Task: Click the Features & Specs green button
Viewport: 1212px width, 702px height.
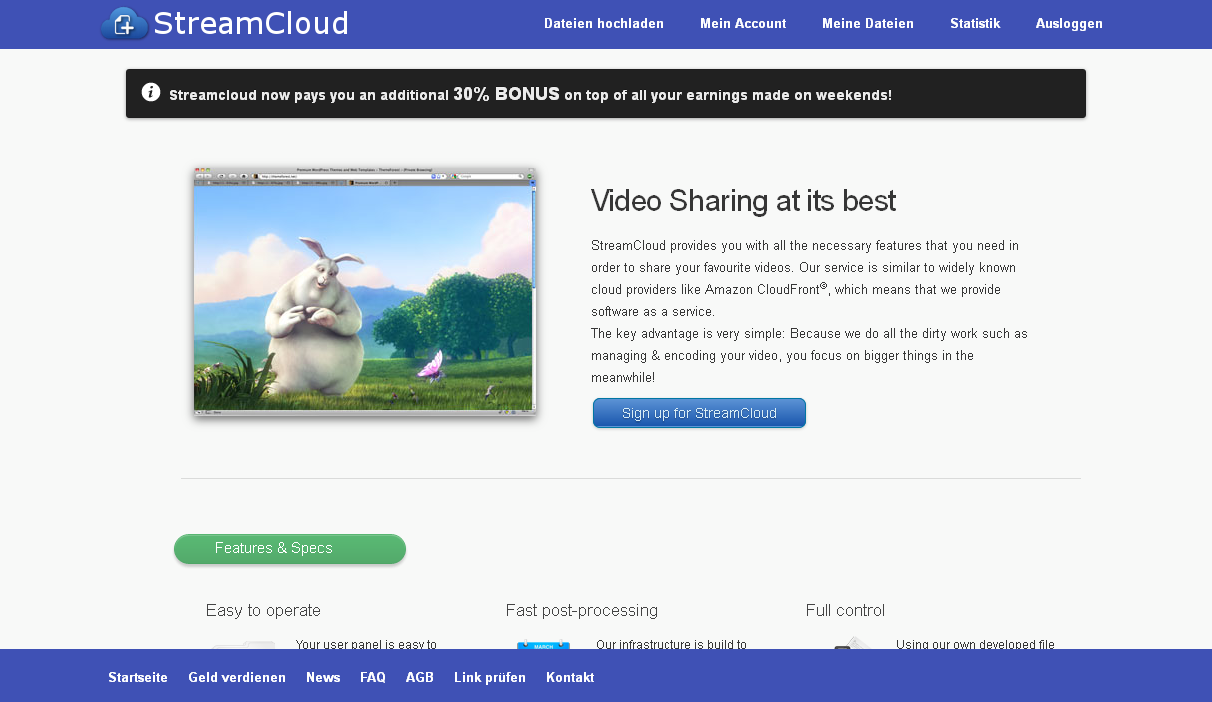Action: (290, 549)
